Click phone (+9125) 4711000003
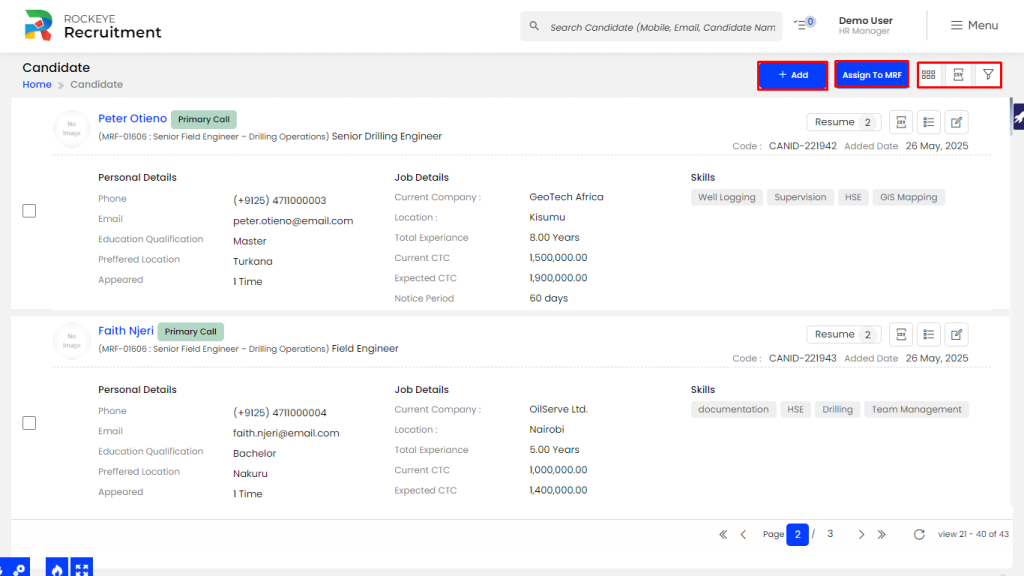 click(280, 200)
